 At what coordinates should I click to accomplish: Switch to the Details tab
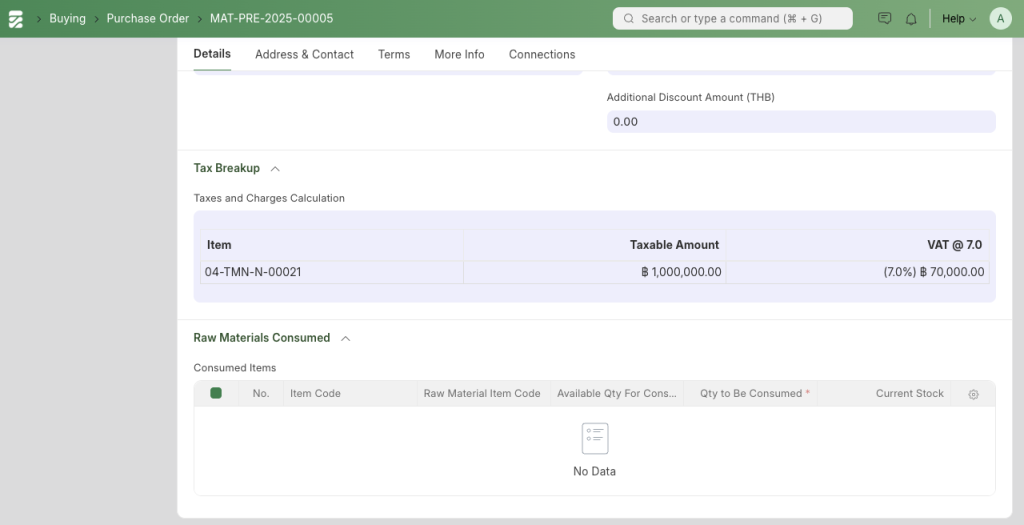212,54
